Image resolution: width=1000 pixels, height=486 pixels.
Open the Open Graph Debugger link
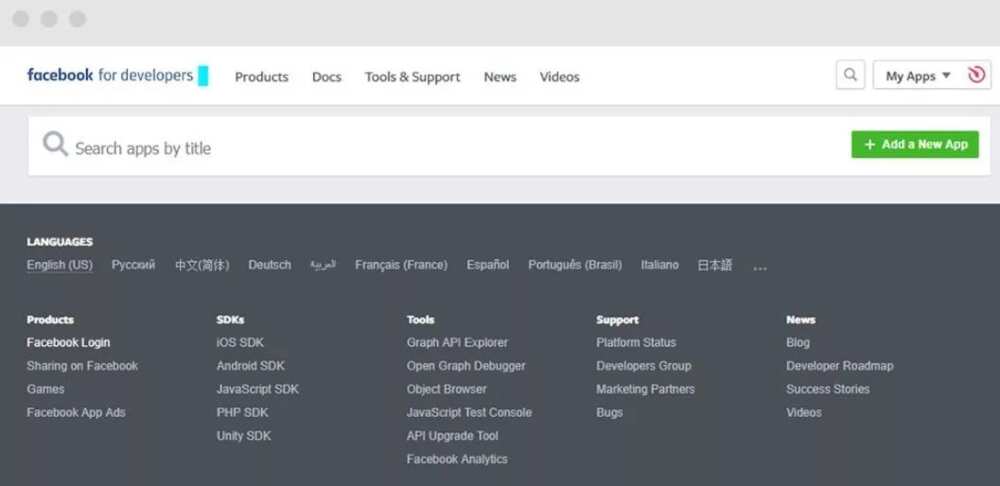click(466, 366)
